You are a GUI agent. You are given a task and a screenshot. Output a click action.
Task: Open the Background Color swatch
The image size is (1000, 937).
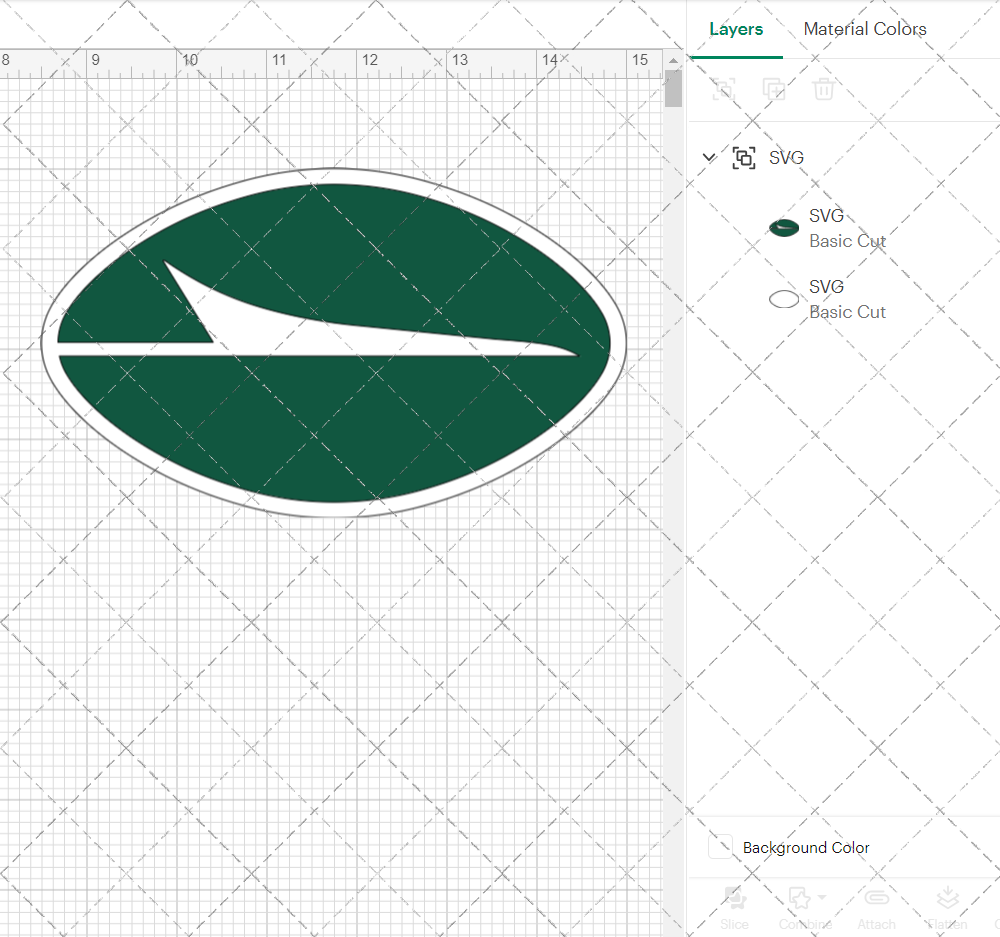pos(720,847)
